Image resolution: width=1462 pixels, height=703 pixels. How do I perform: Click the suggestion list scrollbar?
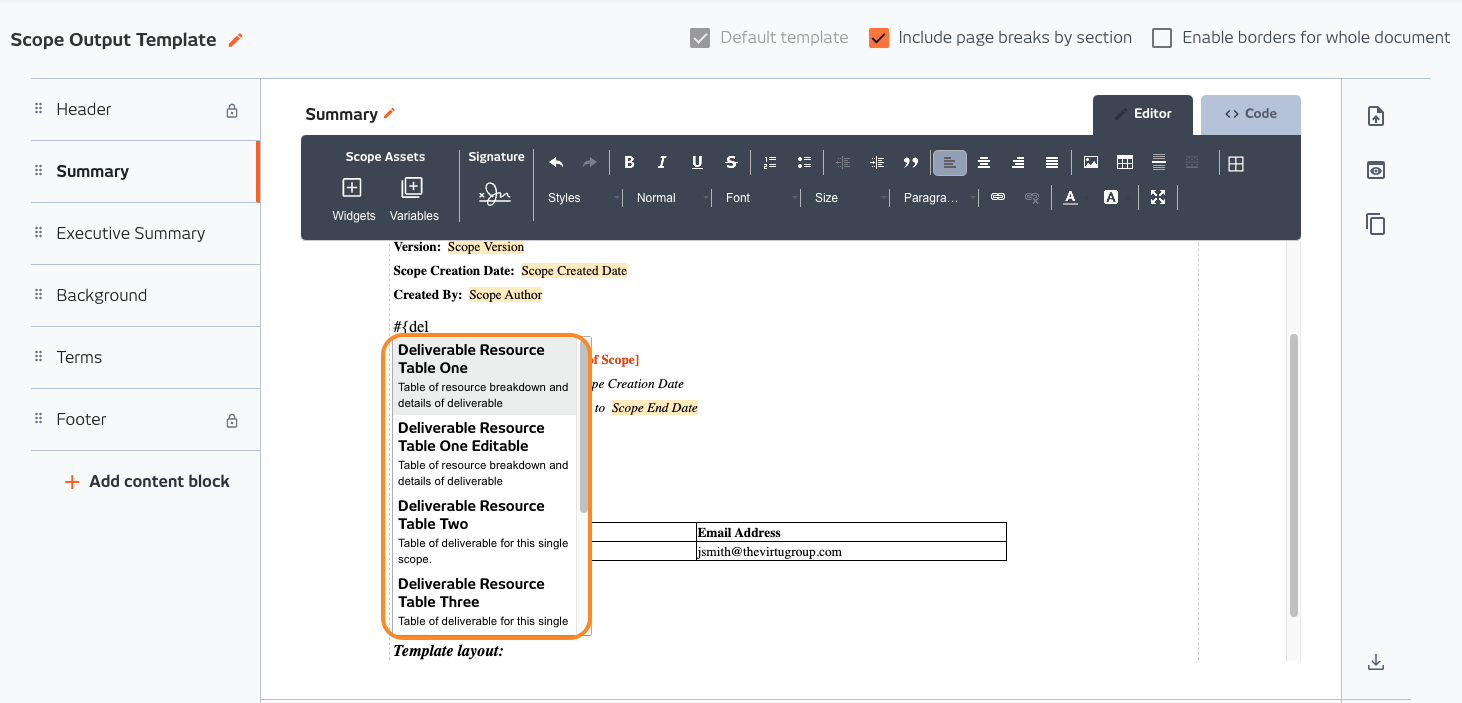tap(584, 426)
